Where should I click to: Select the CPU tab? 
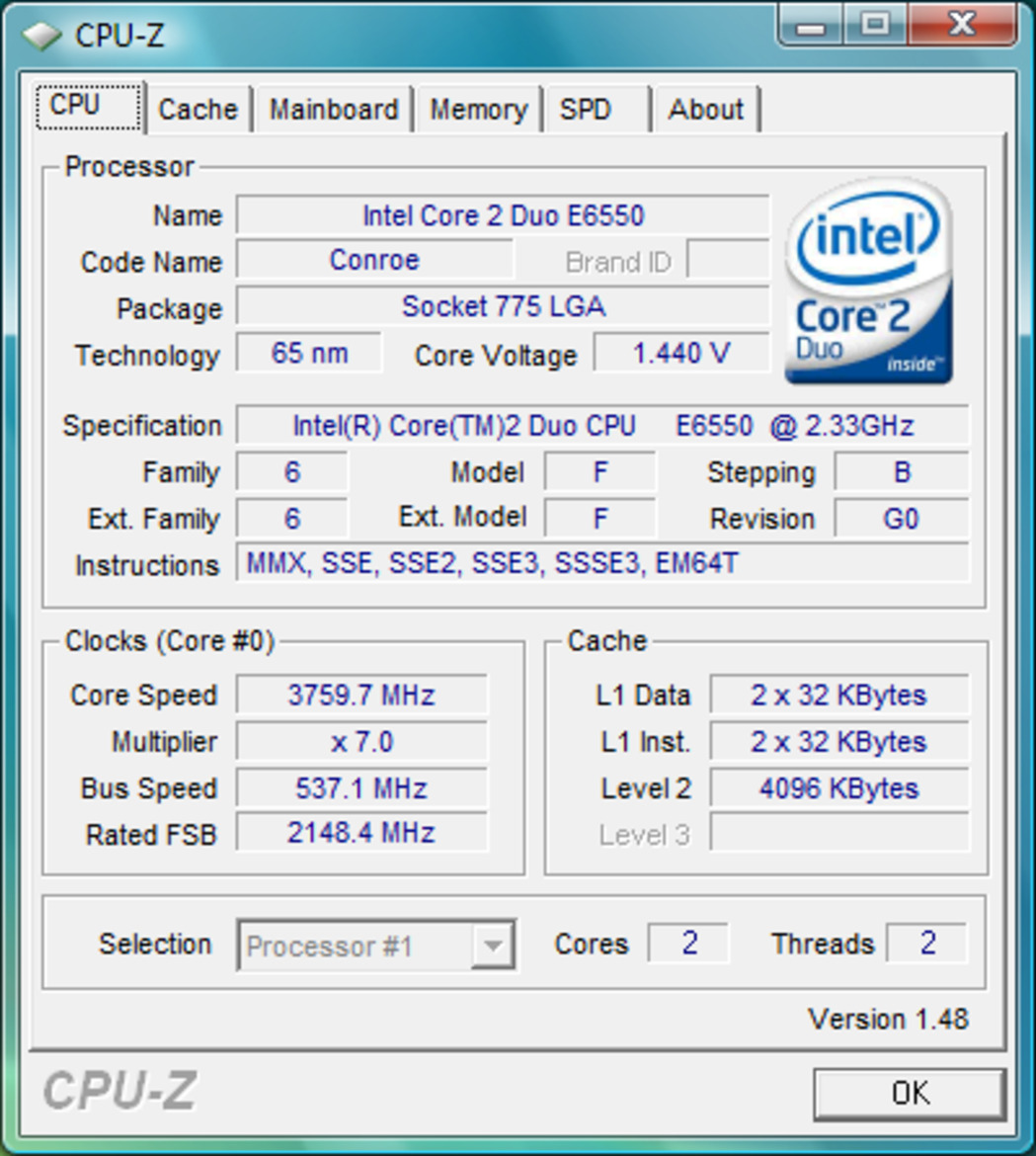(x=89, y=106)
